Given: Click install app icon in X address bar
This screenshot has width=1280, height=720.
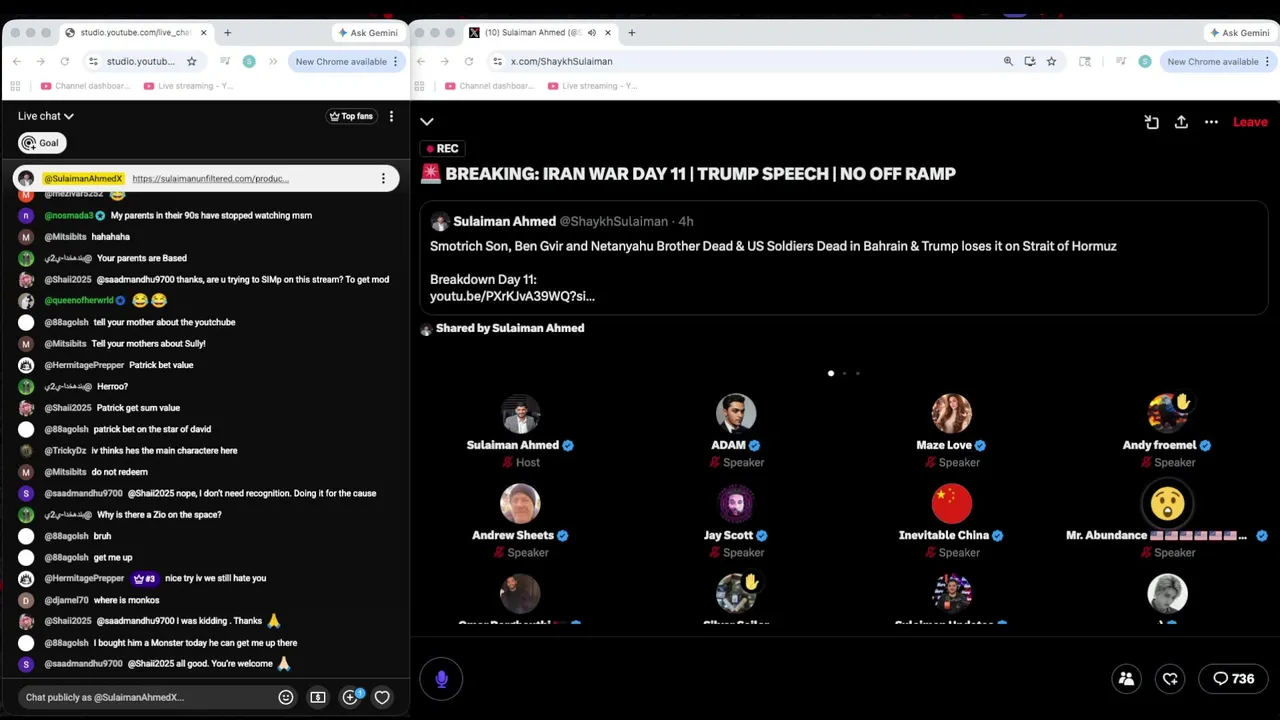Looking at the screenshot, I should click(1030, 61).
